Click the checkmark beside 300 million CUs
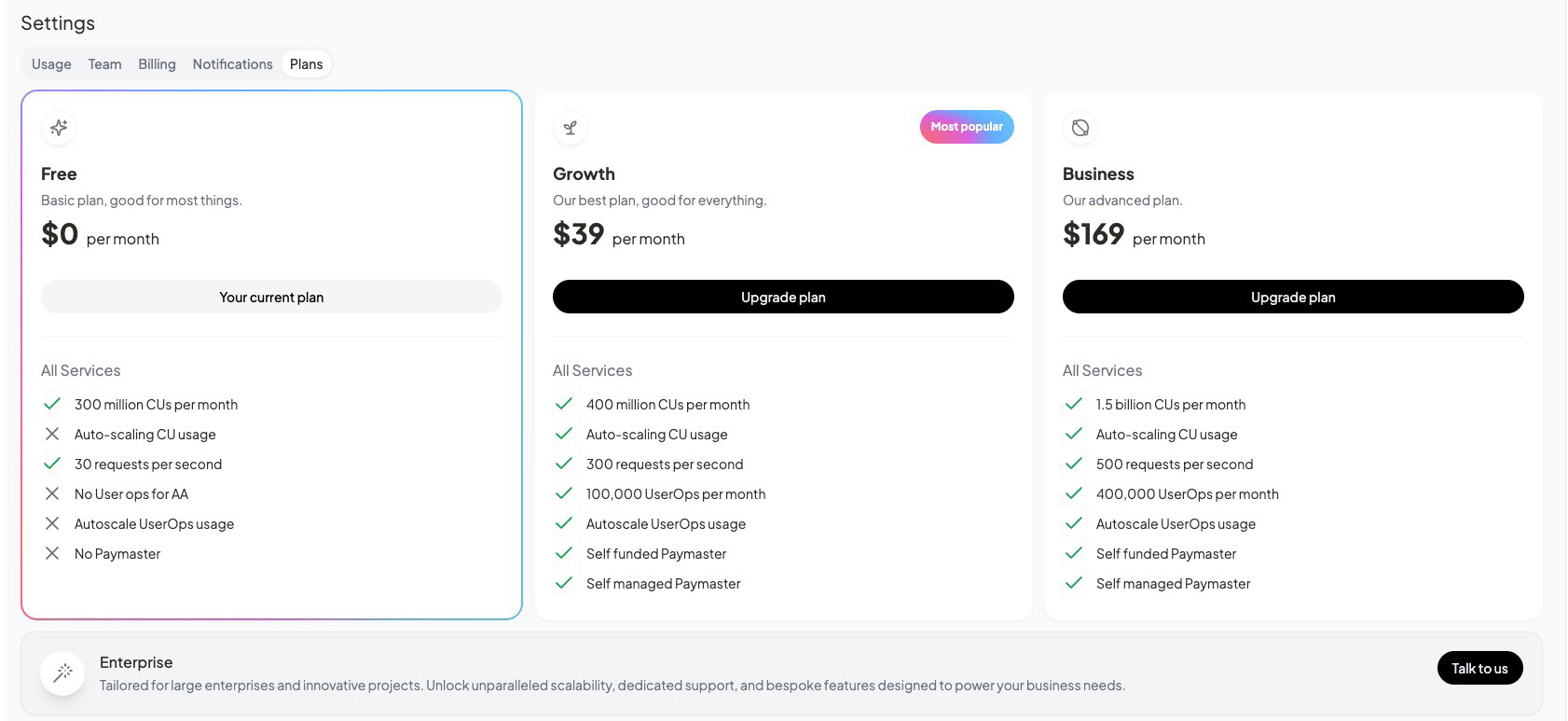Screen dimensions: 1568x721 tap(52, 404)
